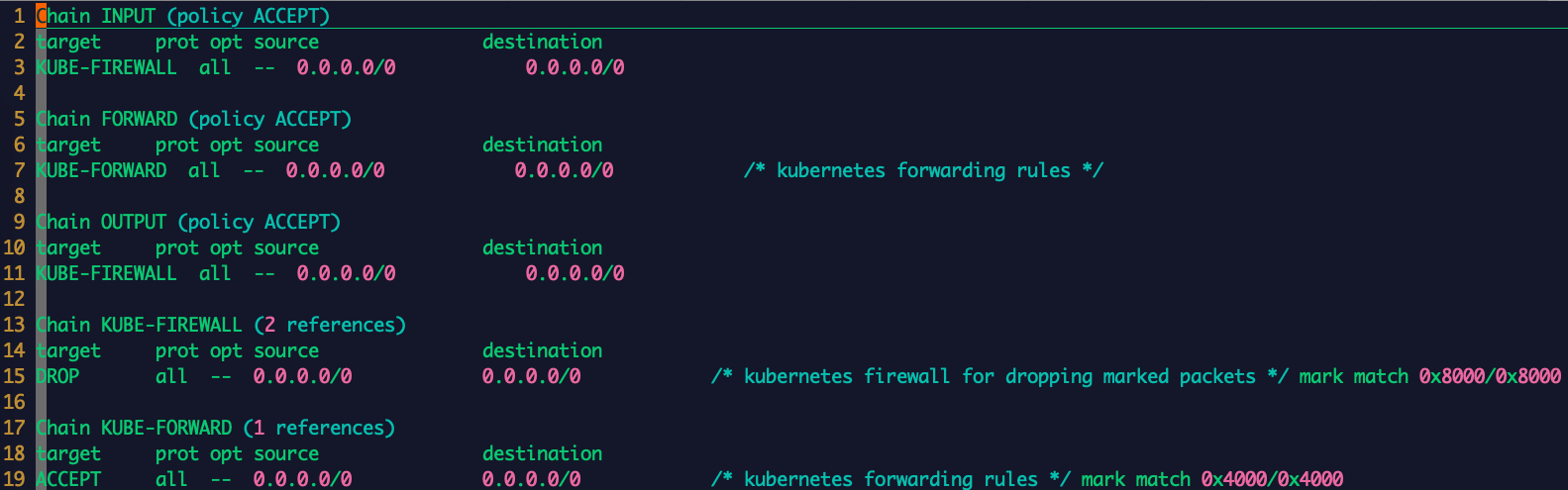Click KUBE-FORWARD target on line 7

(x=102, y=170)
